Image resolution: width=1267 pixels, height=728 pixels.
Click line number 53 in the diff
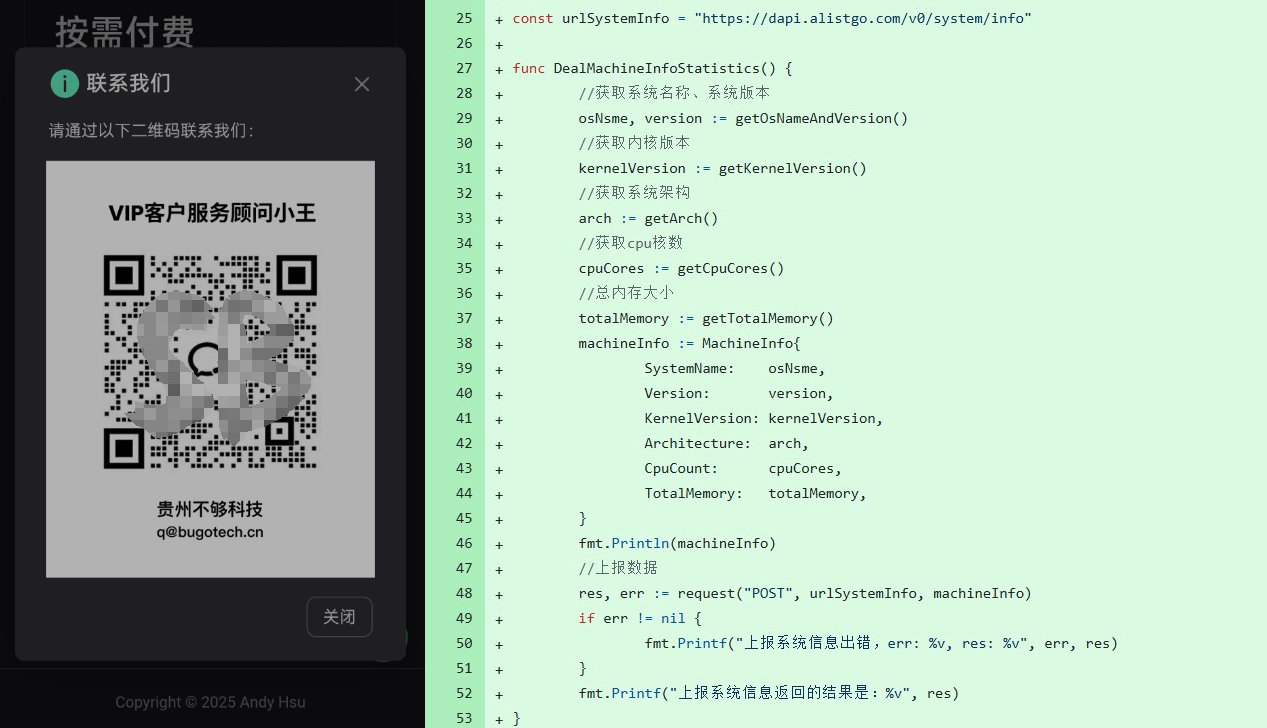[x=463, y=719]
